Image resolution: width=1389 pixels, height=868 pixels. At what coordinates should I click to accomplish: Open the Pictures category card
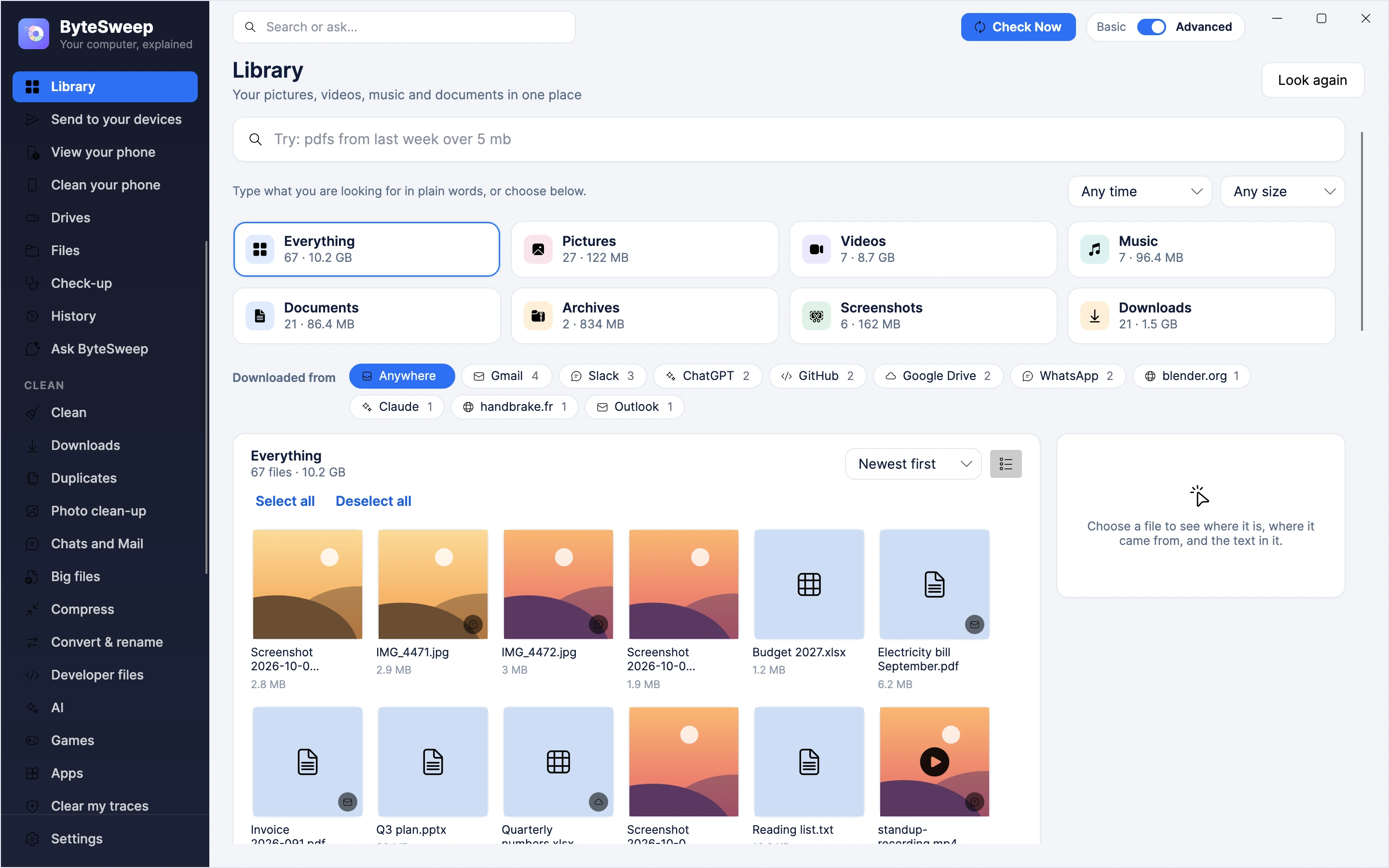point(644,249)
